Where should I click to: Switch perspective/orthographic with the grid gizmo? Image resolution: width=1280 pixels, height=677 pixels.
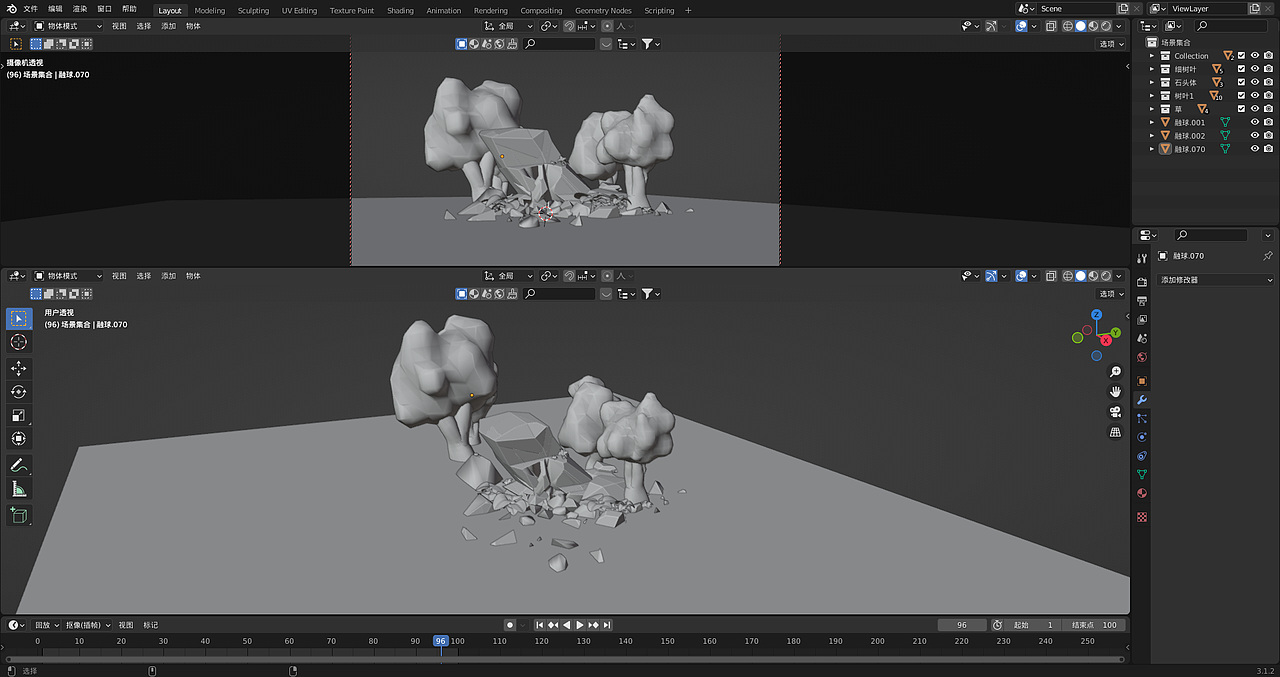1116,432
